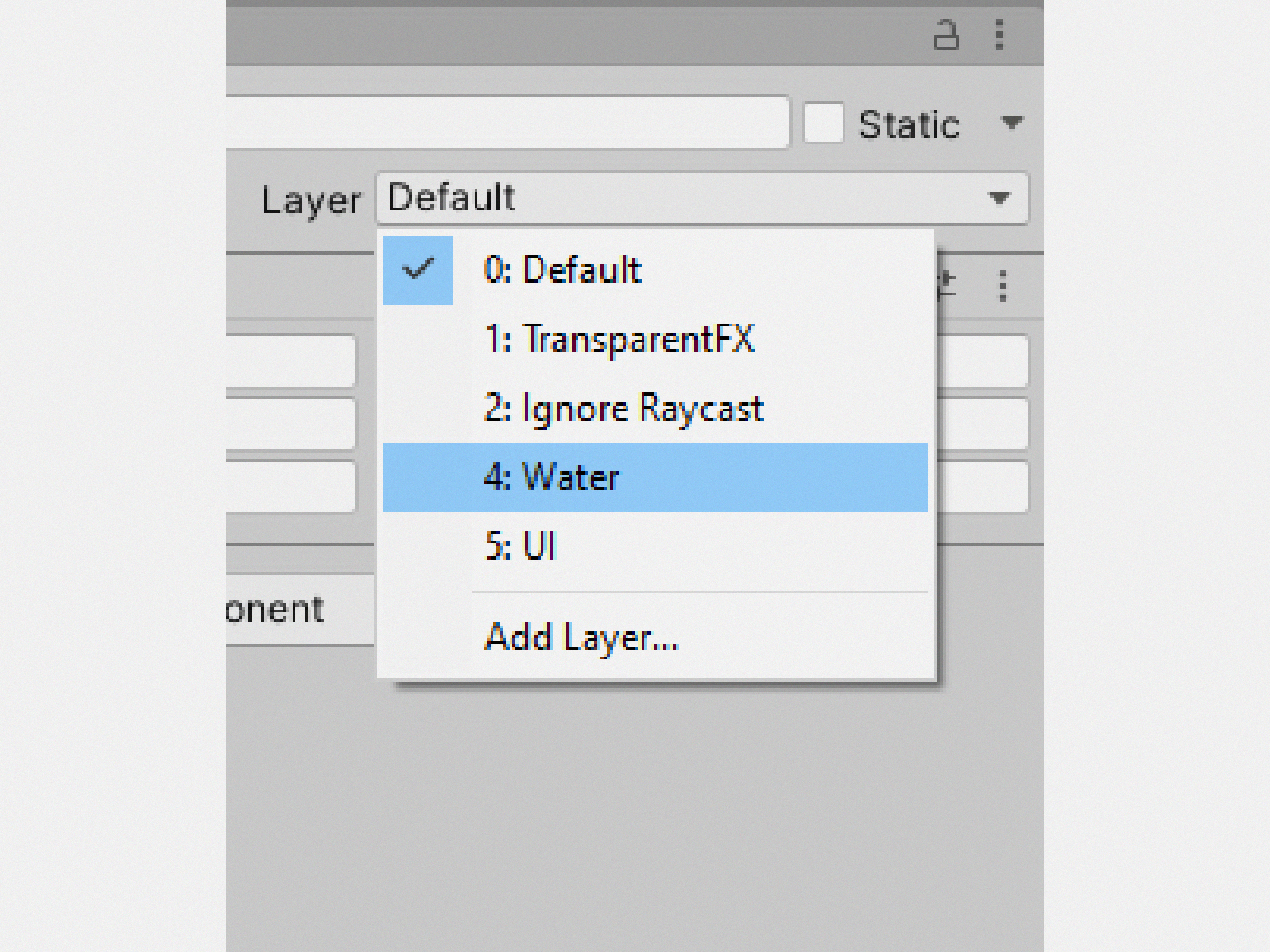Pick the "2: Ignore Raycast" layer
1270x952 pixels.
pos(623,409)
